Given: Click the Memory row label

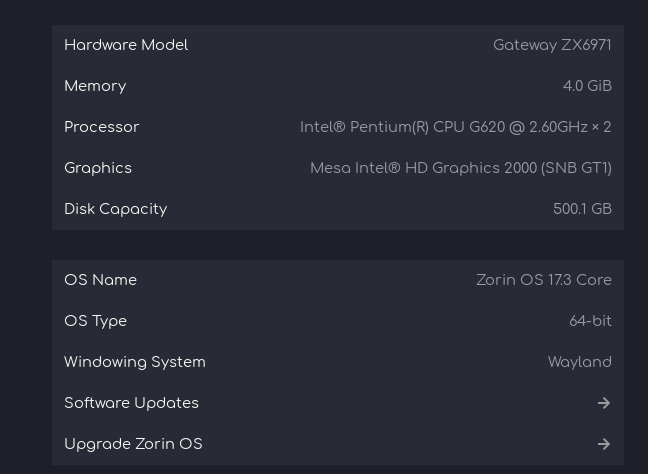Looking at the screenshot, I should 95,86.
